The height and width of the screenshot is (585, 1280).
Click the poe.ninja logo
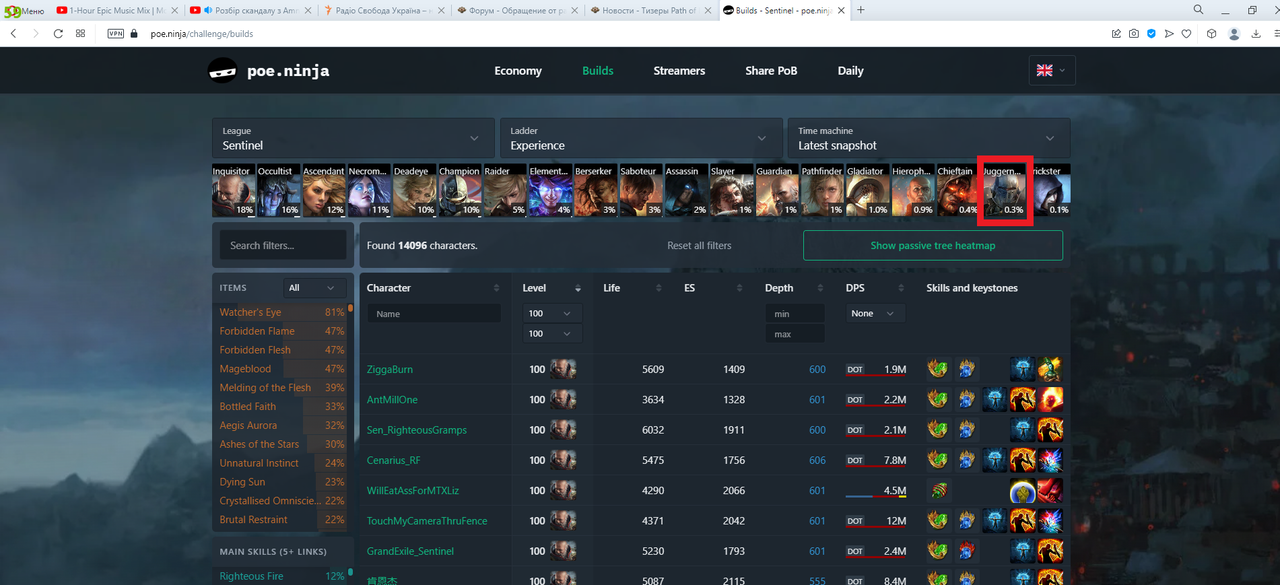click(268, 70)
